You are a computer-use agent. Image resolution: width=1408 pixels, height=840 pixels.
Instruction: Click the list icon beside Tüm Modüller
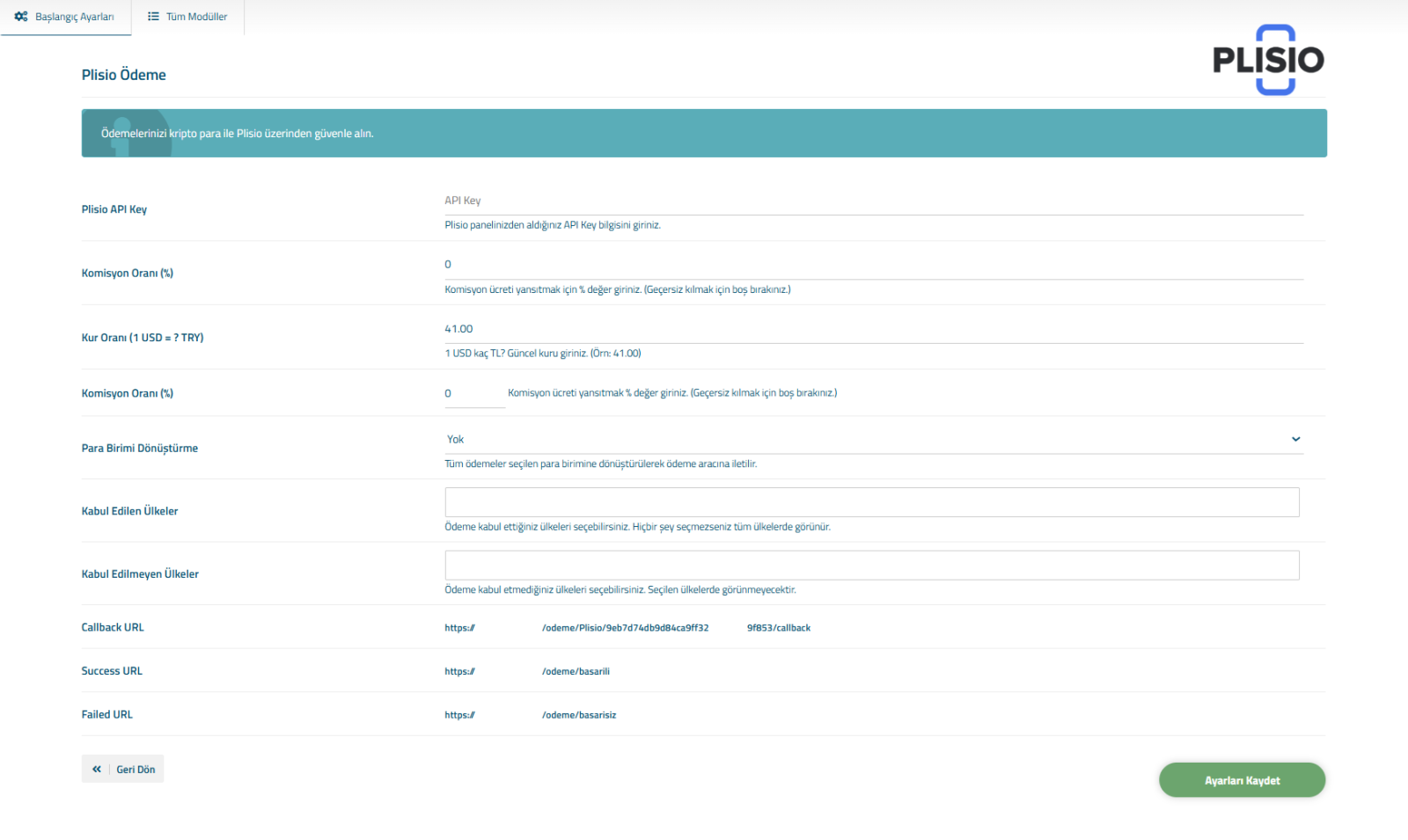pos(153,17)
